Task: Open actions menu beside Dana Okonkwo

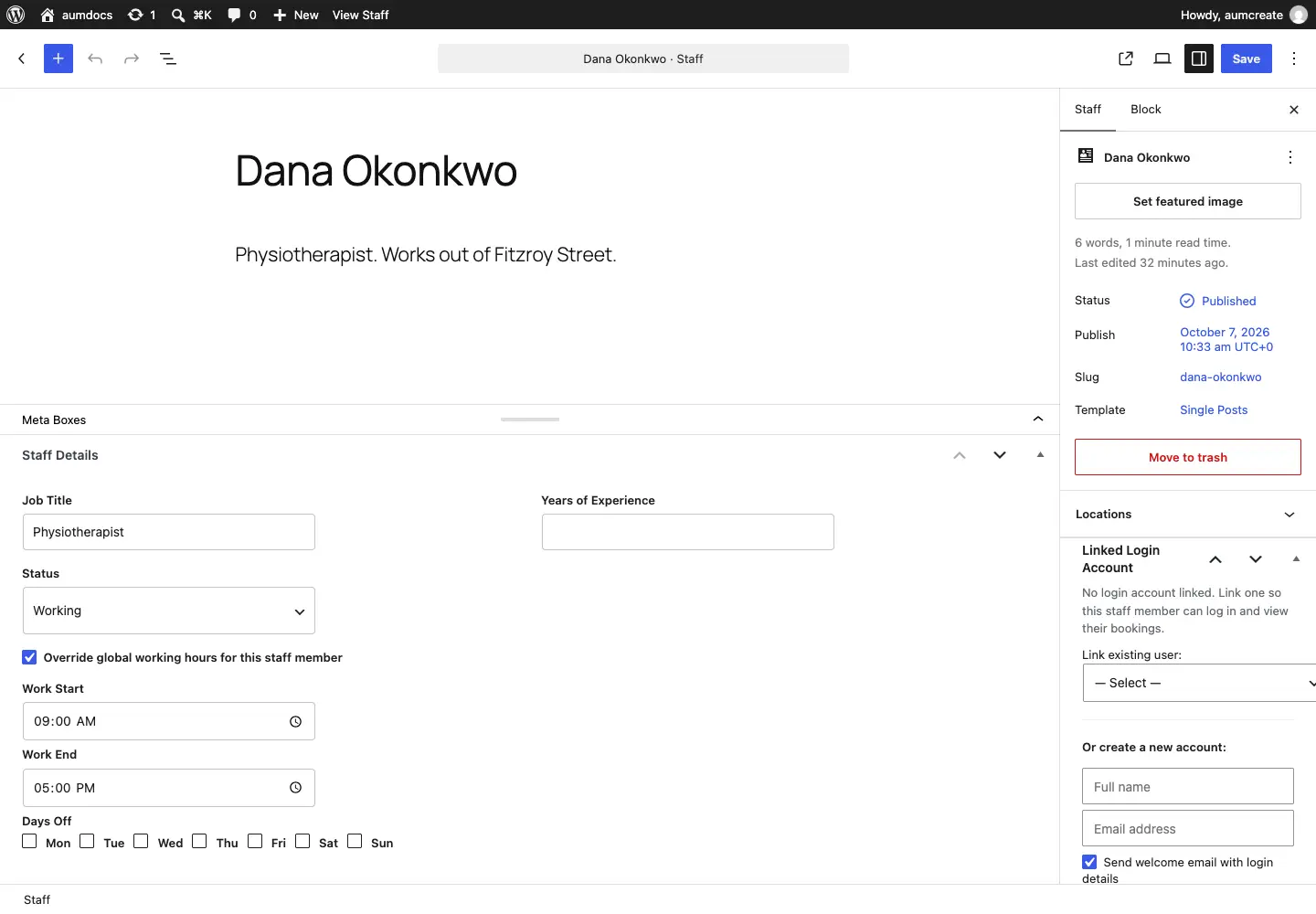Action: [x=1290, y=157]
